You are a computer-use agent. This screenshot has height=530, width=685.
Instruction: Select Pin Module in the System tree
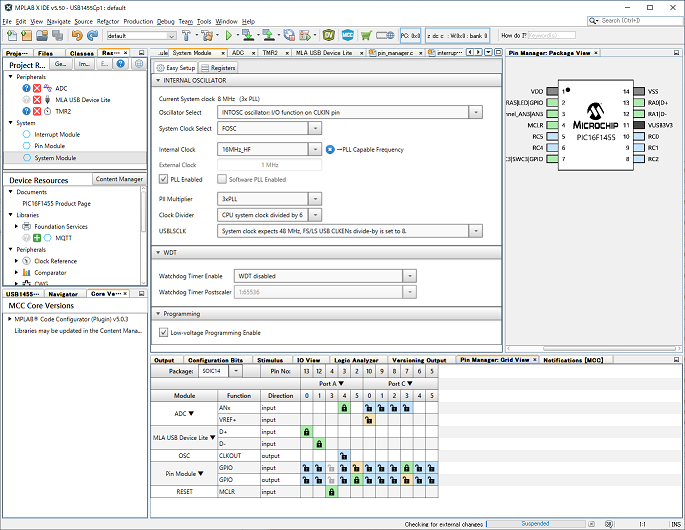(49, 146)
